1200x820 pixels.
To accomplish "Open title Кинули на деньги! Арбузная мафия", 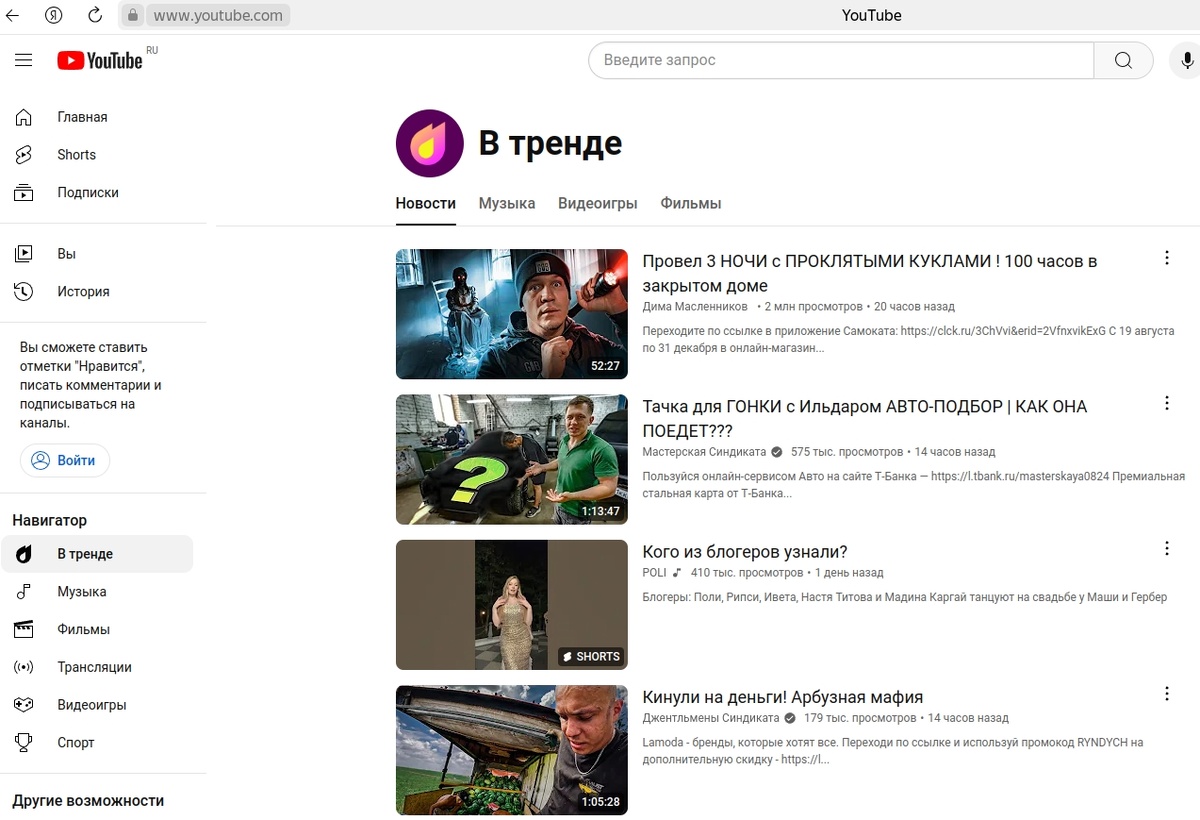I will (782, 697).
